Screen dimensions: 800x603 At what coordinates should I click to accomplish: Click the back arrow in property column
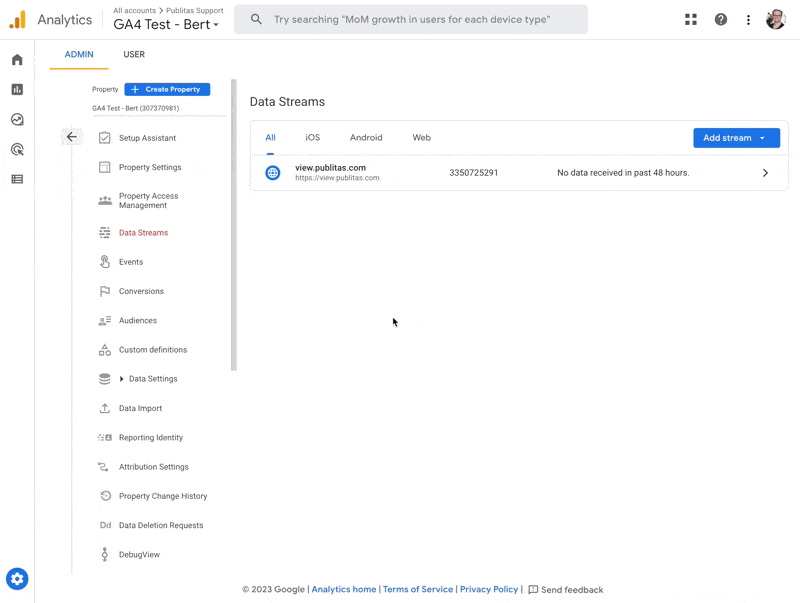point(72,137)
